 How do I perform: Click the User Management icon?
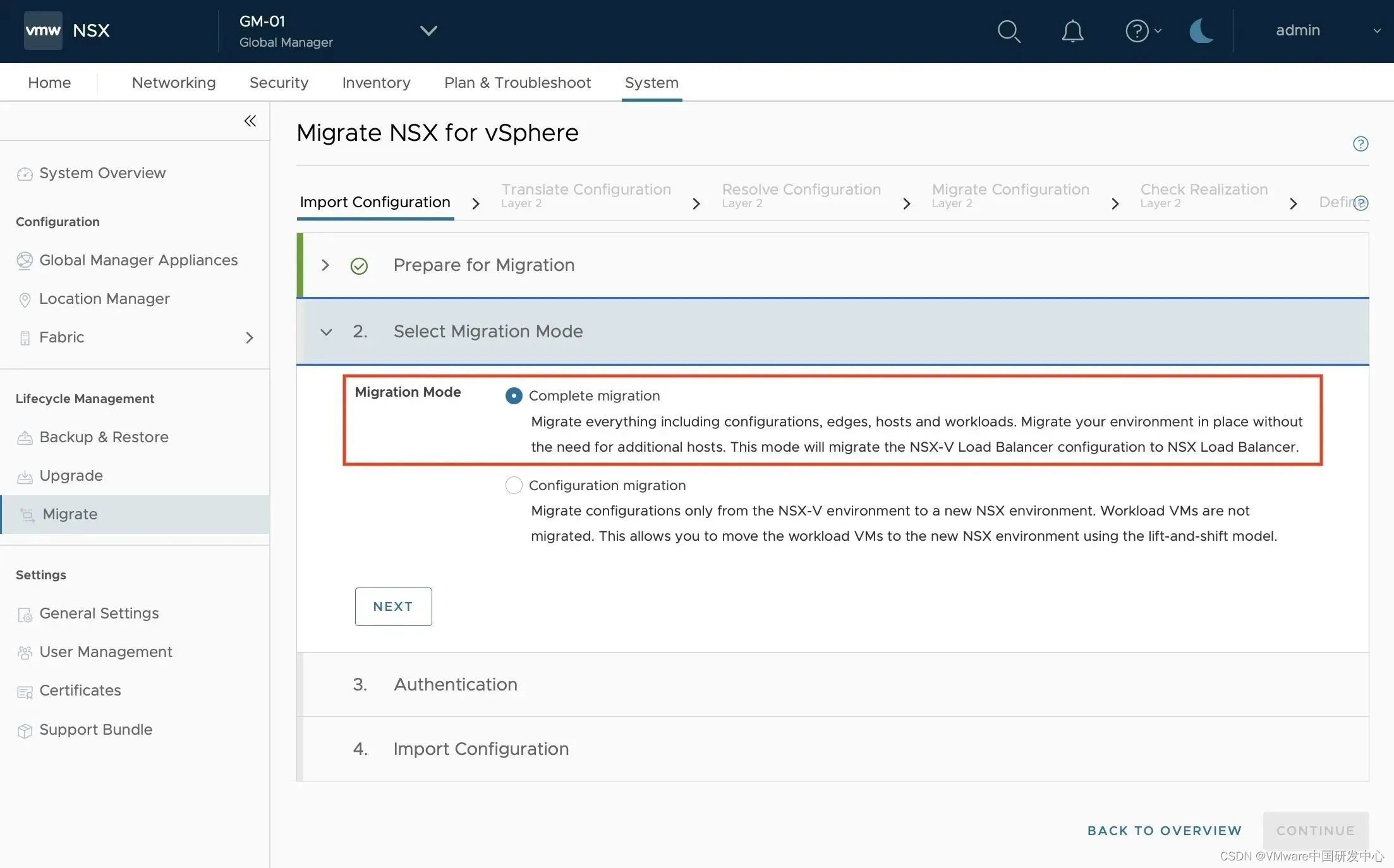click(x=25, y=653)
